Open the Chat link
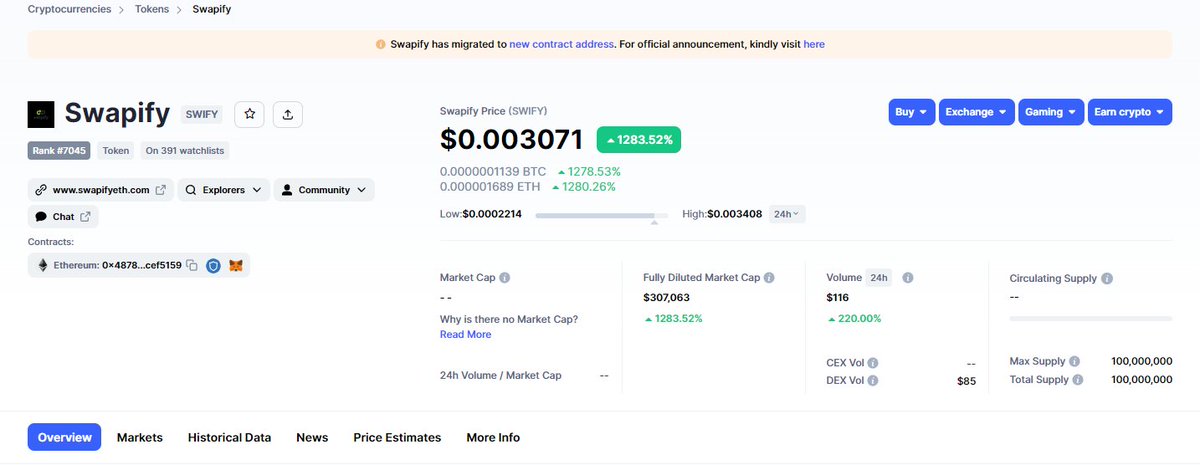 coord(63,216)
